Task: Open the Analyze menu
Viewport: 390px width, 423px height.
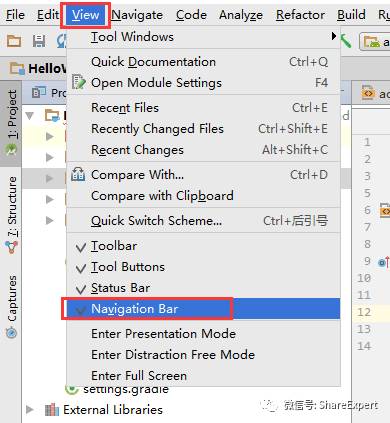Action: pyautogui.click(x=241, y=15)
